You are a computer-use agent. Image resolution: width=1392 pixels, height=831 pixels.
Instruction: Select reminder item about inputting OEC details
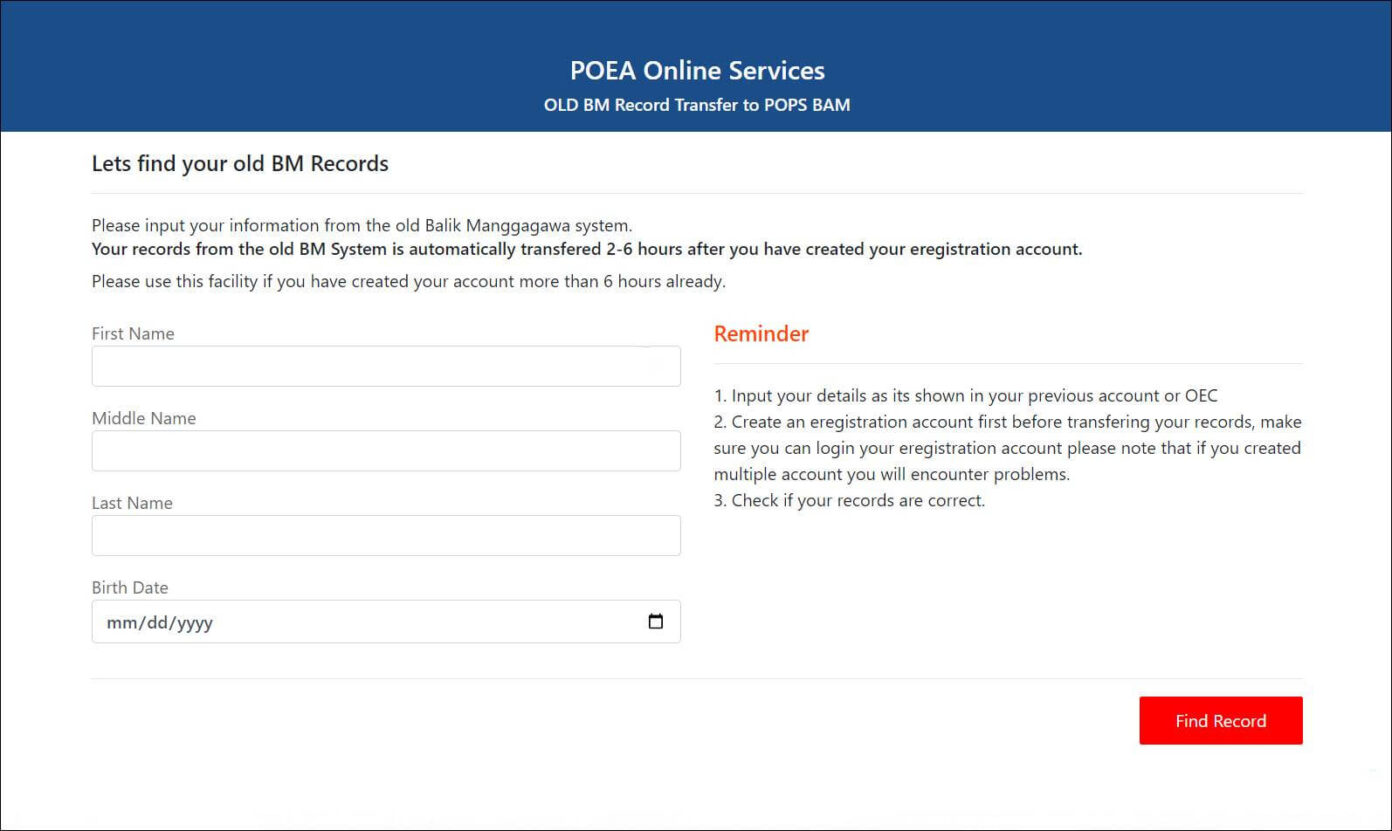tap(965, 395)
